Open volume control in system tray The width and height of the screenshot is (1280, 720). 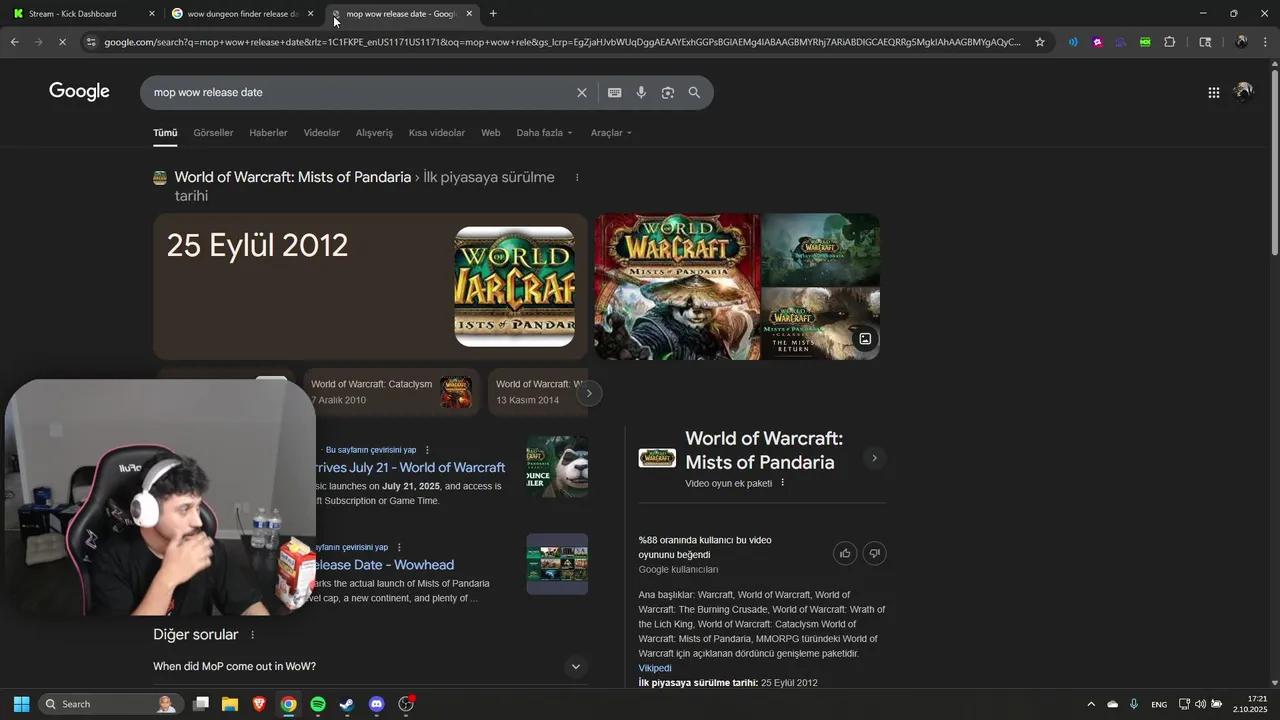1200,704
